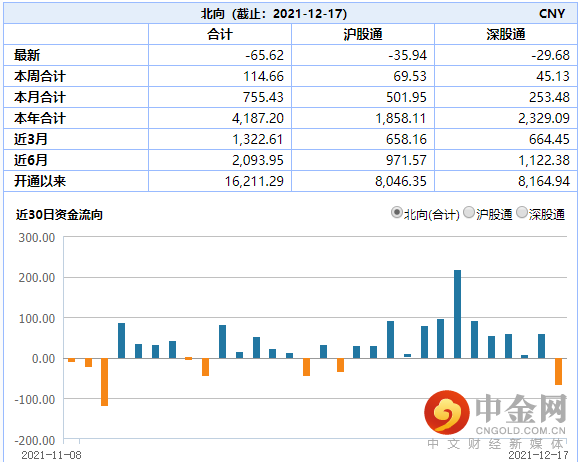Click the CNY currency label
The width and height of the screenshot is (581, 462).
point(552,14)
